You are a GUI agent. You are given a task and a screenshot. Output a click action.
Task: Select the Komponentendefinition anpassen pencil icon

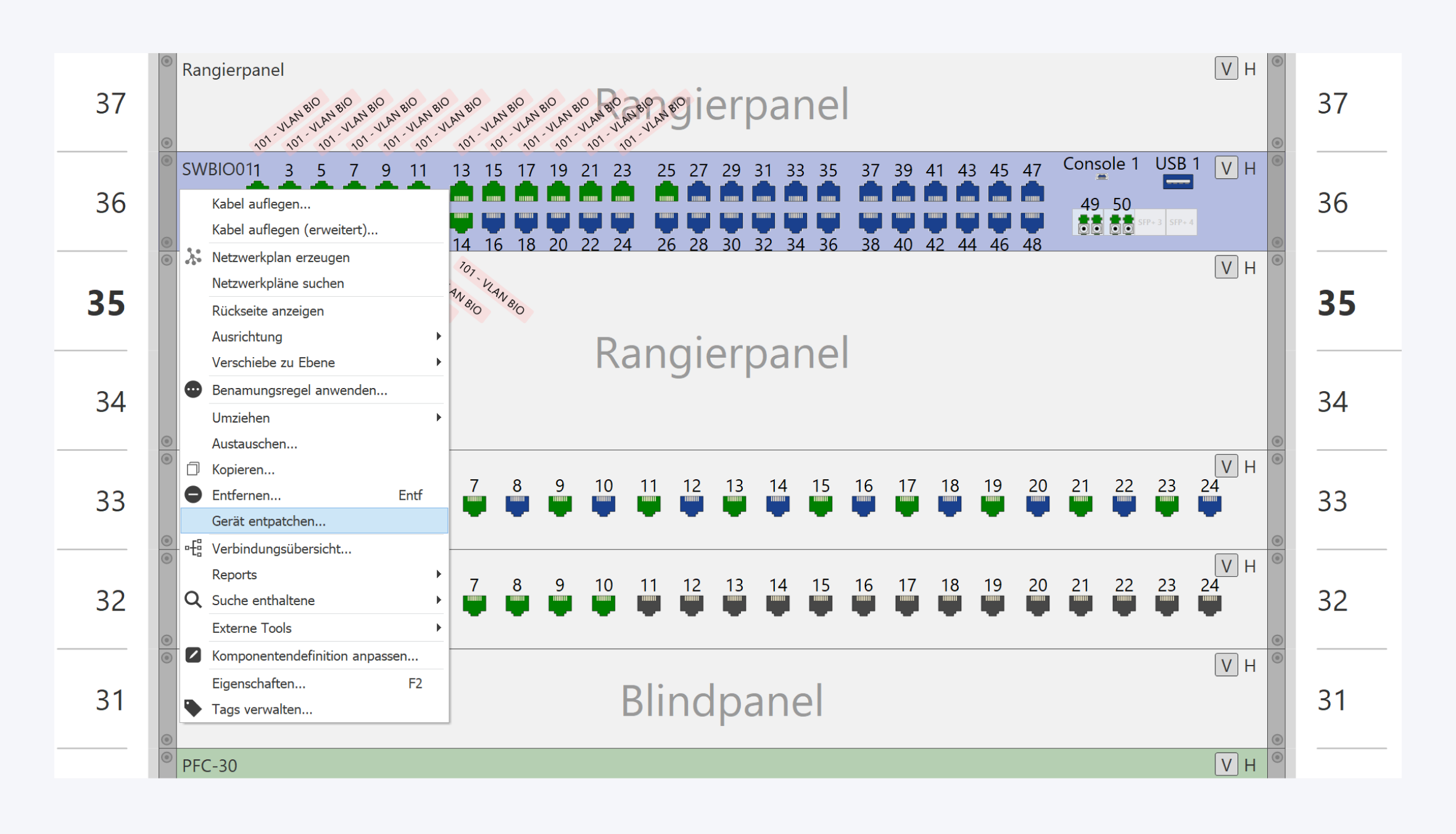point(193,655)
